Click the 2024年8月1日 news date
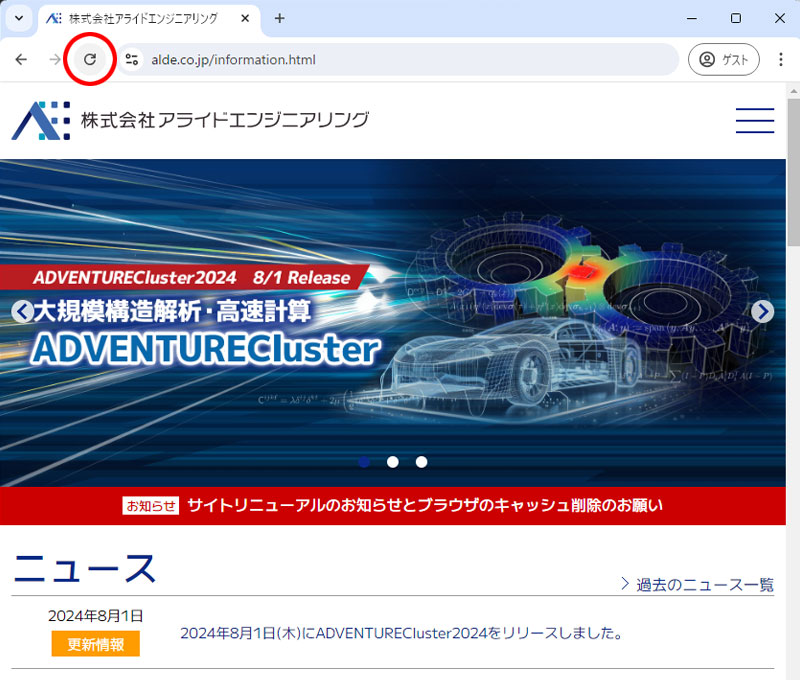This screenshot has height=680, width=800. pos(95,616)
